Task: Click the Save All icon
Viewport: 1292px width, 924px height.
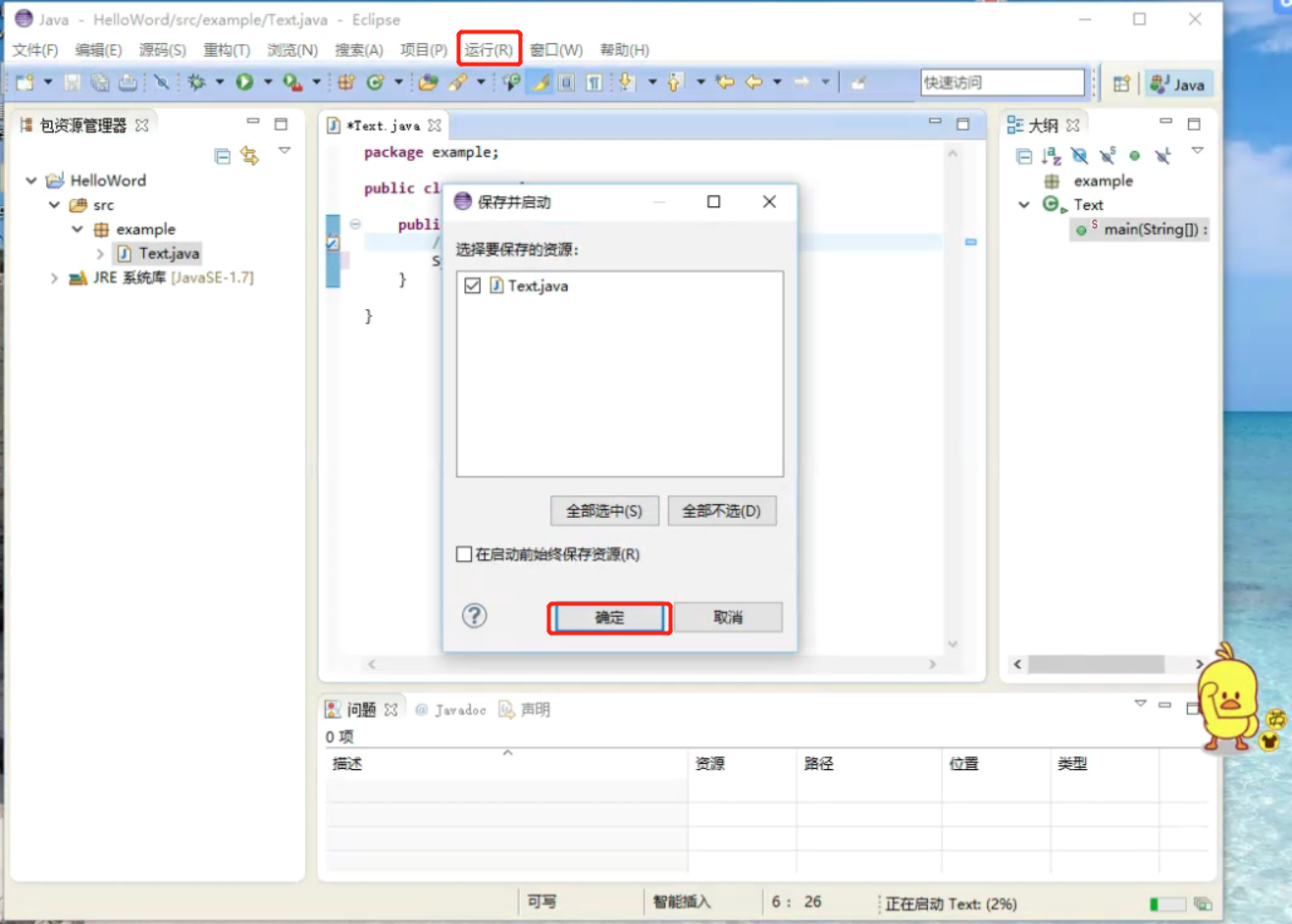Action: 98,82
